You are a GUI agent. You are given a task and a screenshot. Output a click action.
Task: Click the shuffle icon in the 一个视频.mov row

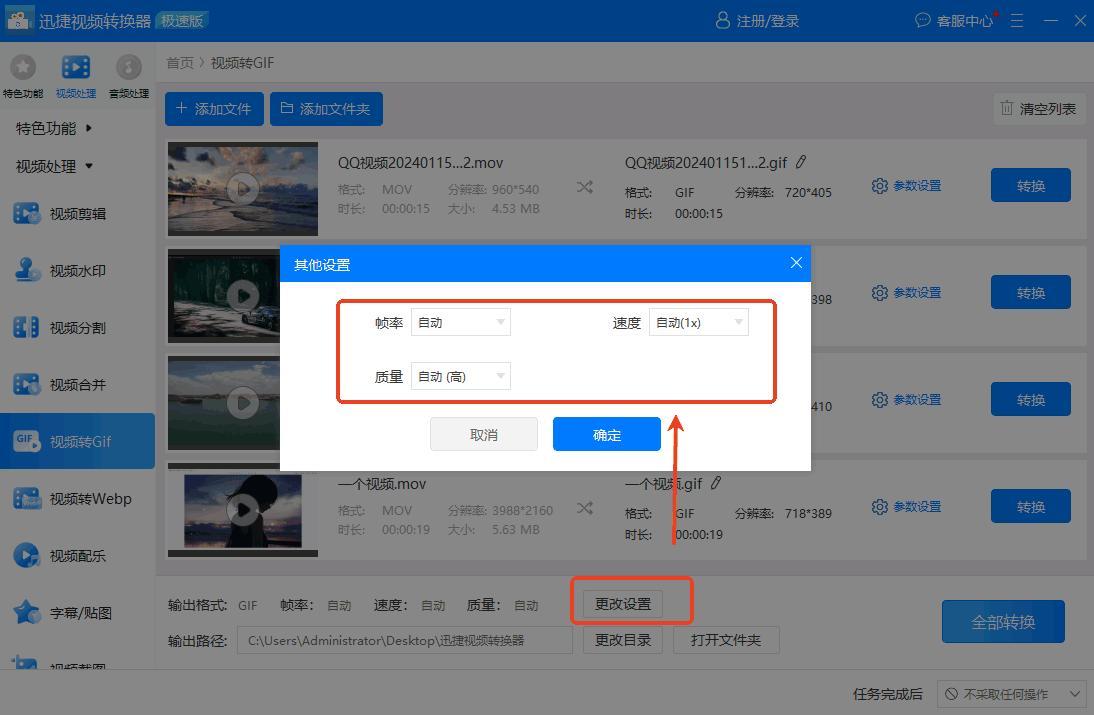(x=585, y=508)
